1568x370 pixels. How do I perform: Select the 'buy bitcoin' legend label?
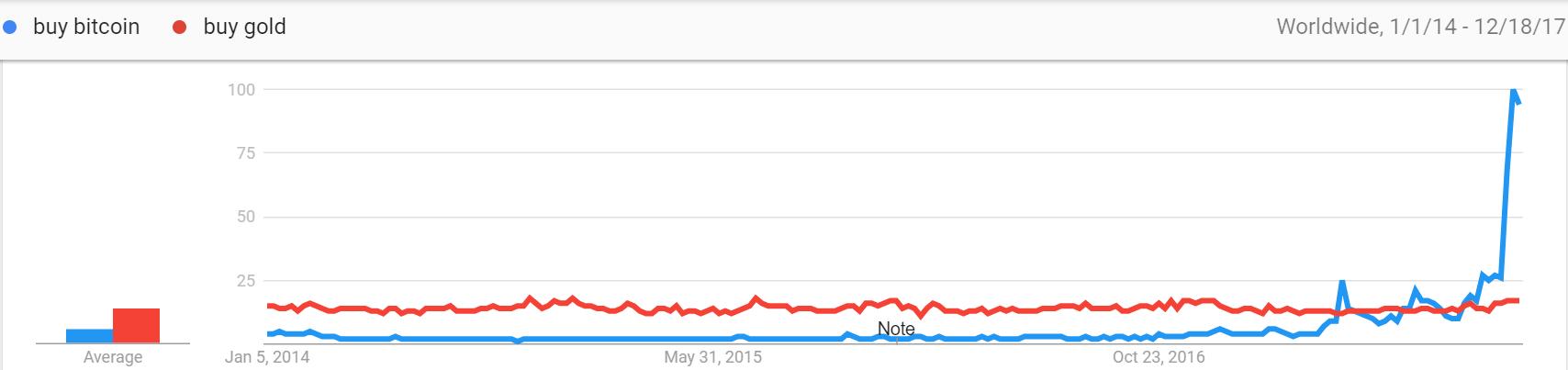(x=86, y=28)
